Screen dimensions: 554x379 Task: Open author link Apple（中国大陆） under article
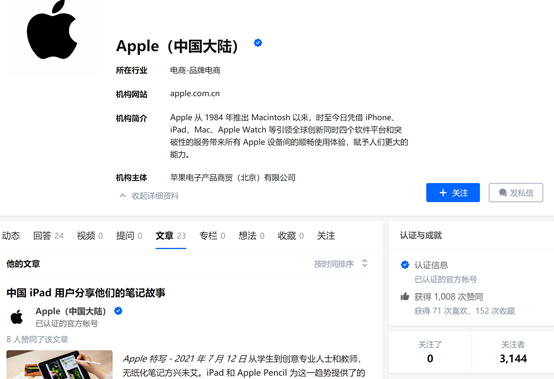[71, 311]
